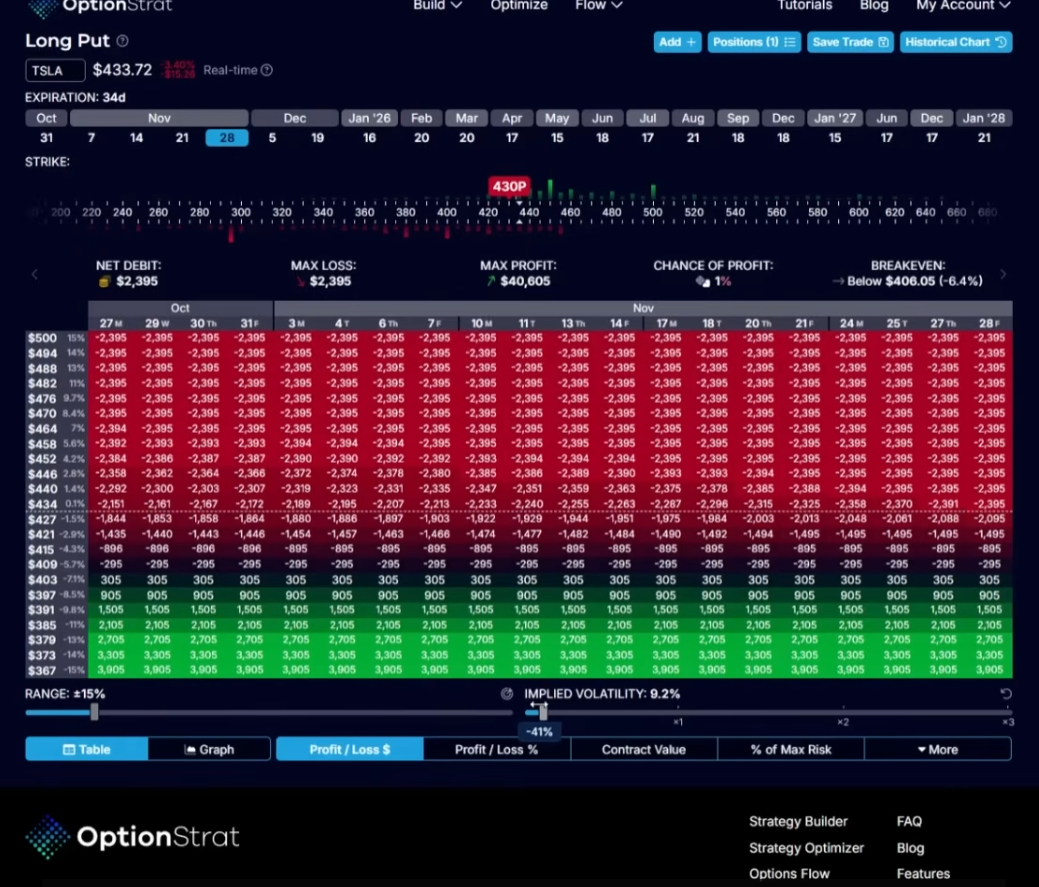Screen dimensions: 1039x887
Task: Expand the Flow menu
Action: click(598, 6)
